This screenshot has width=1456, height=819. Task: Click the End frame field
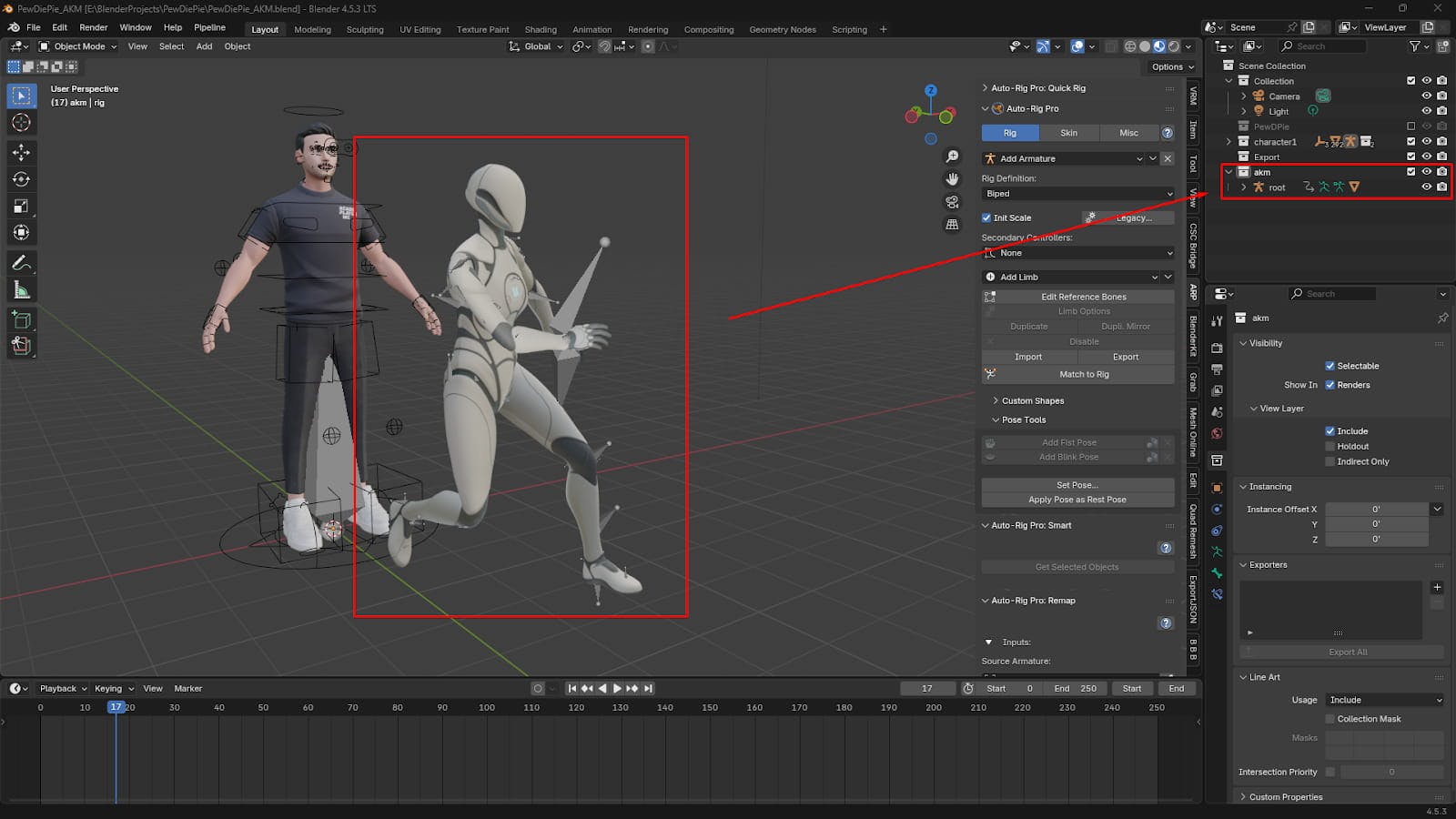point(1075,689)
